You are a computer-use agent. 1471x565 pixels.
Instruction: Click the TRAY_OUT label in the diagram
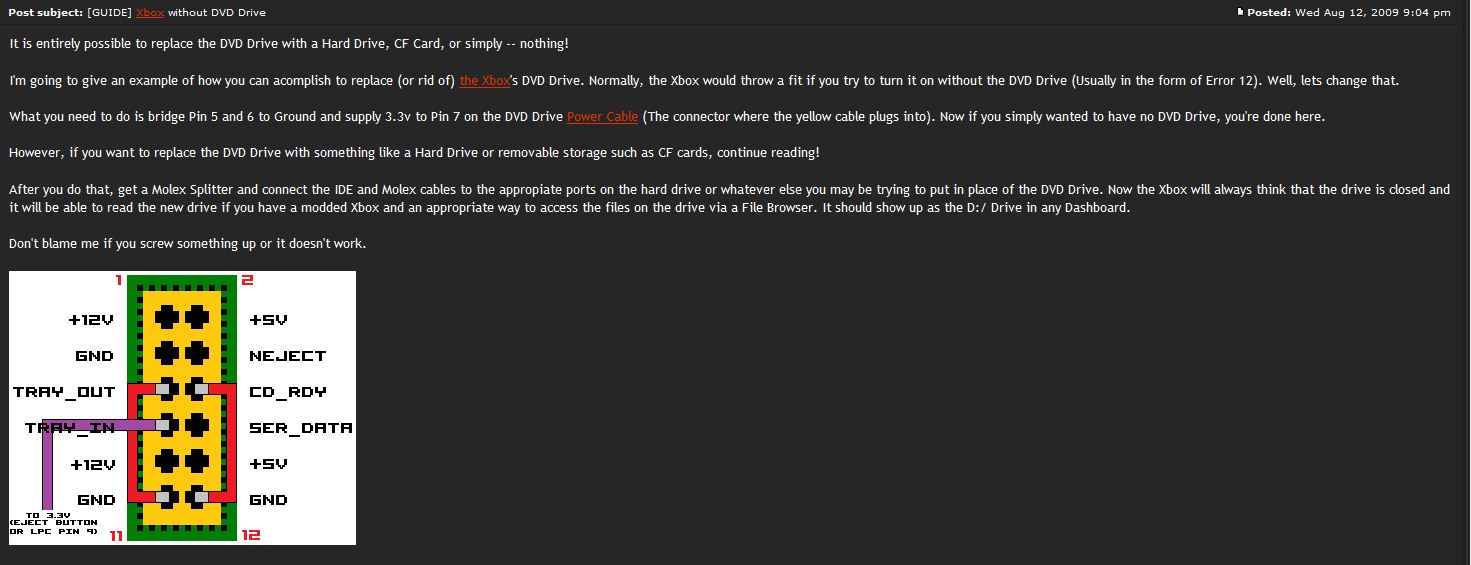tap(64, 392)
